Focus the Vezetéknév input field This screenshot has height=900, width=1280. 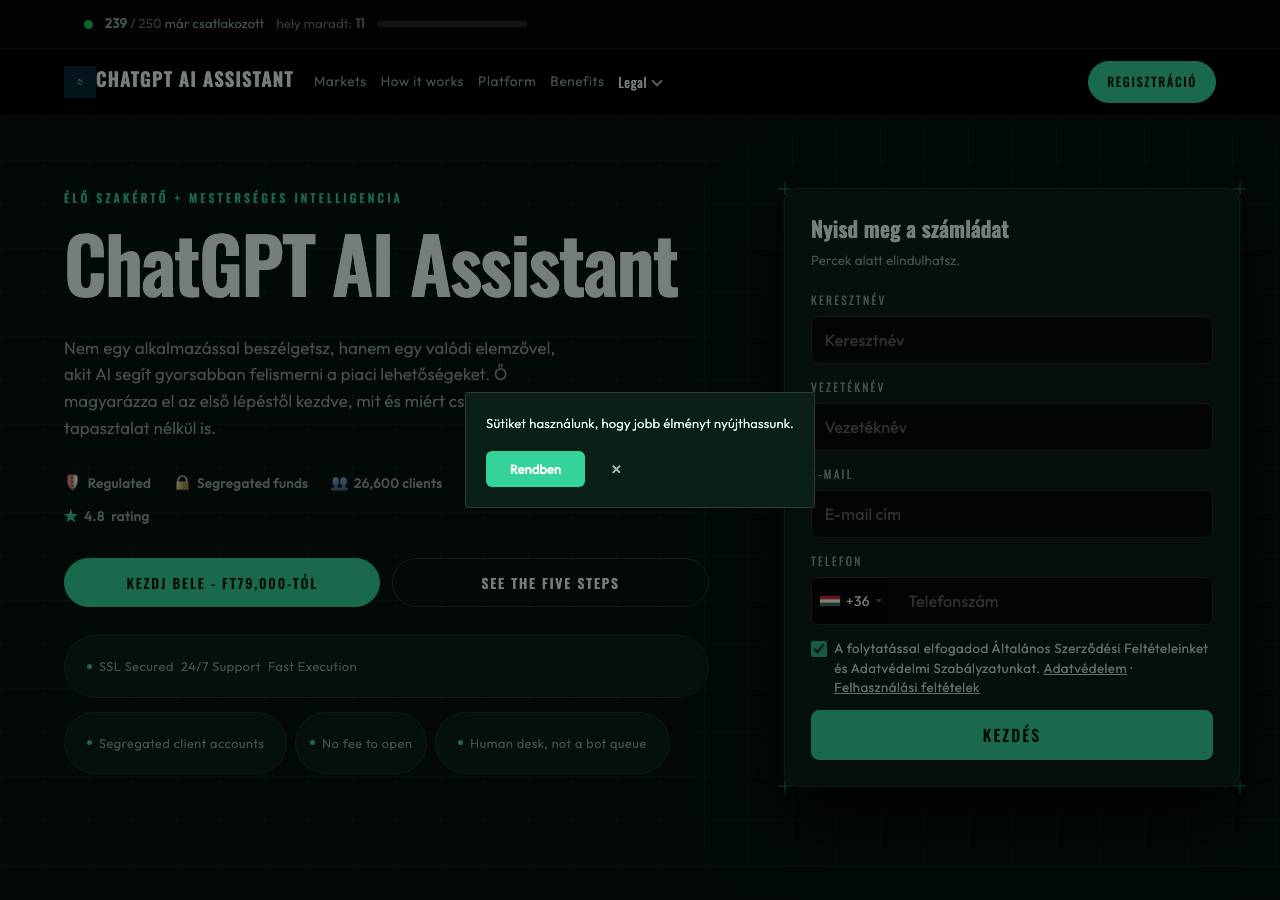click(x=1012, y=427)
